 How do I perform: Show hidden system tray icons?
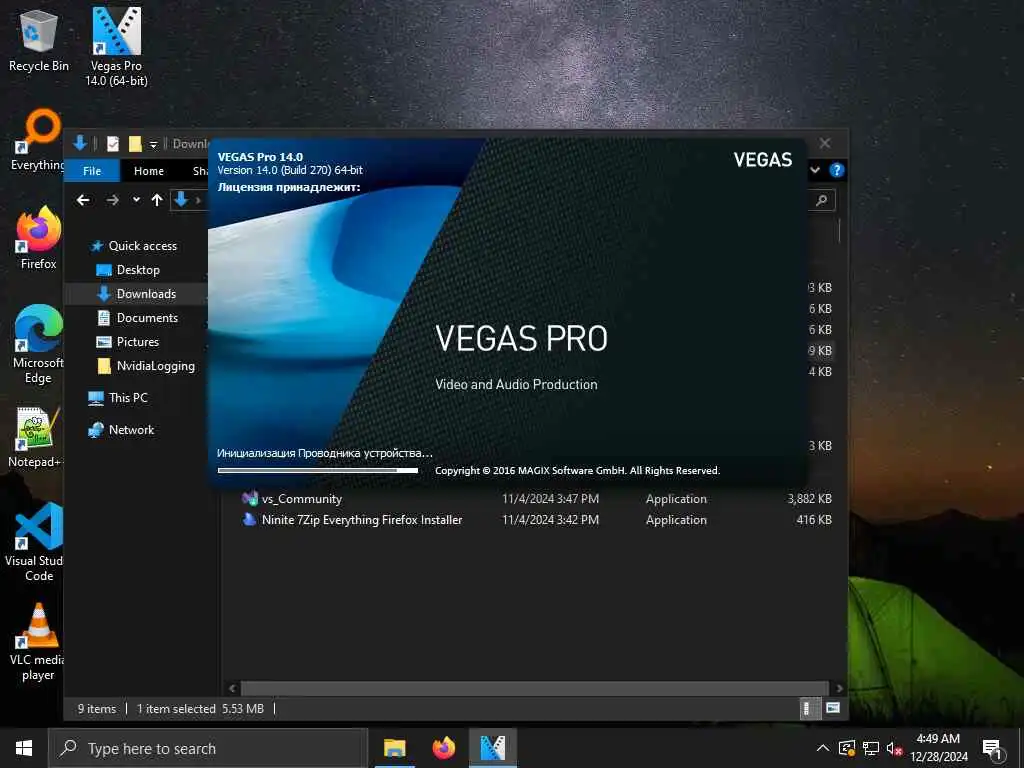coord(823,748)
